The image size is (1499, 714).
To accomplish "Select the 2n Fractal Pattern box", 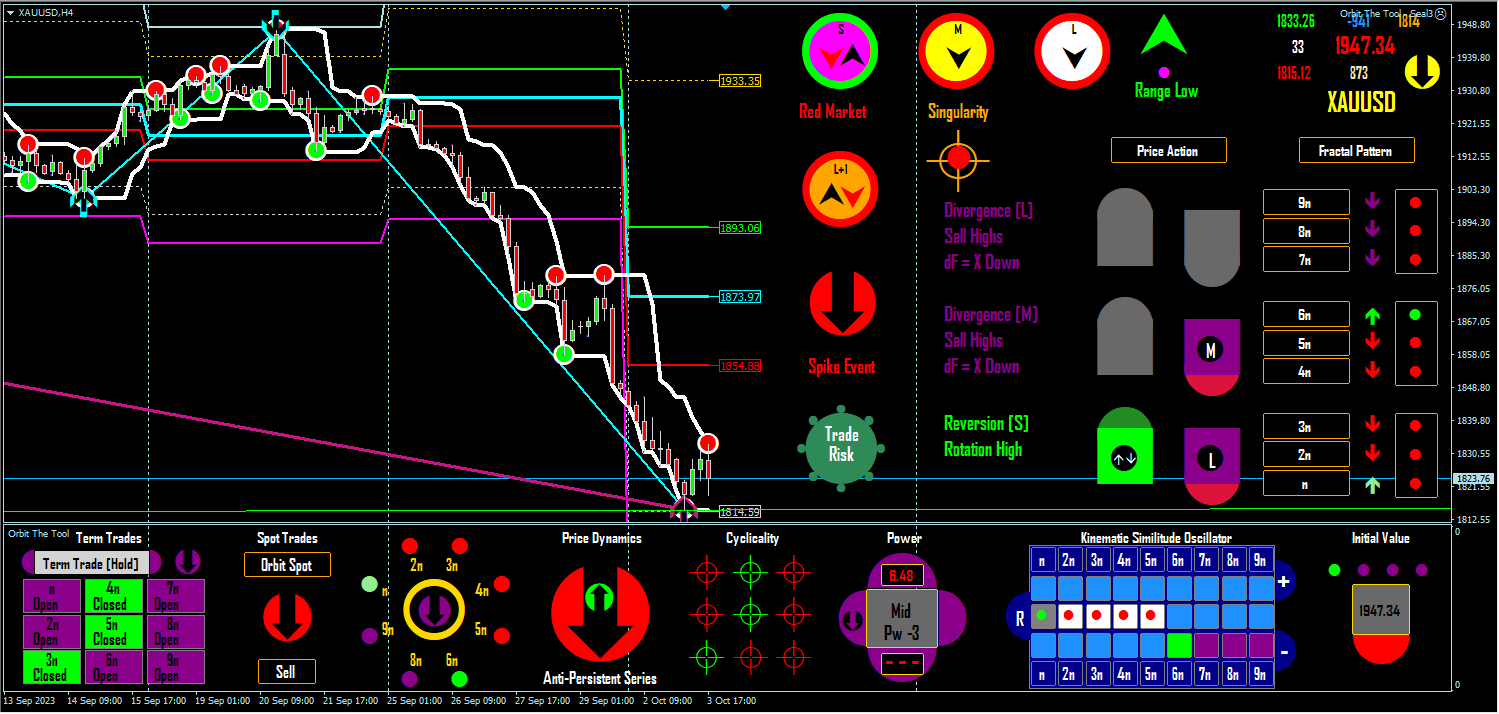I will tap(1305, 455).
